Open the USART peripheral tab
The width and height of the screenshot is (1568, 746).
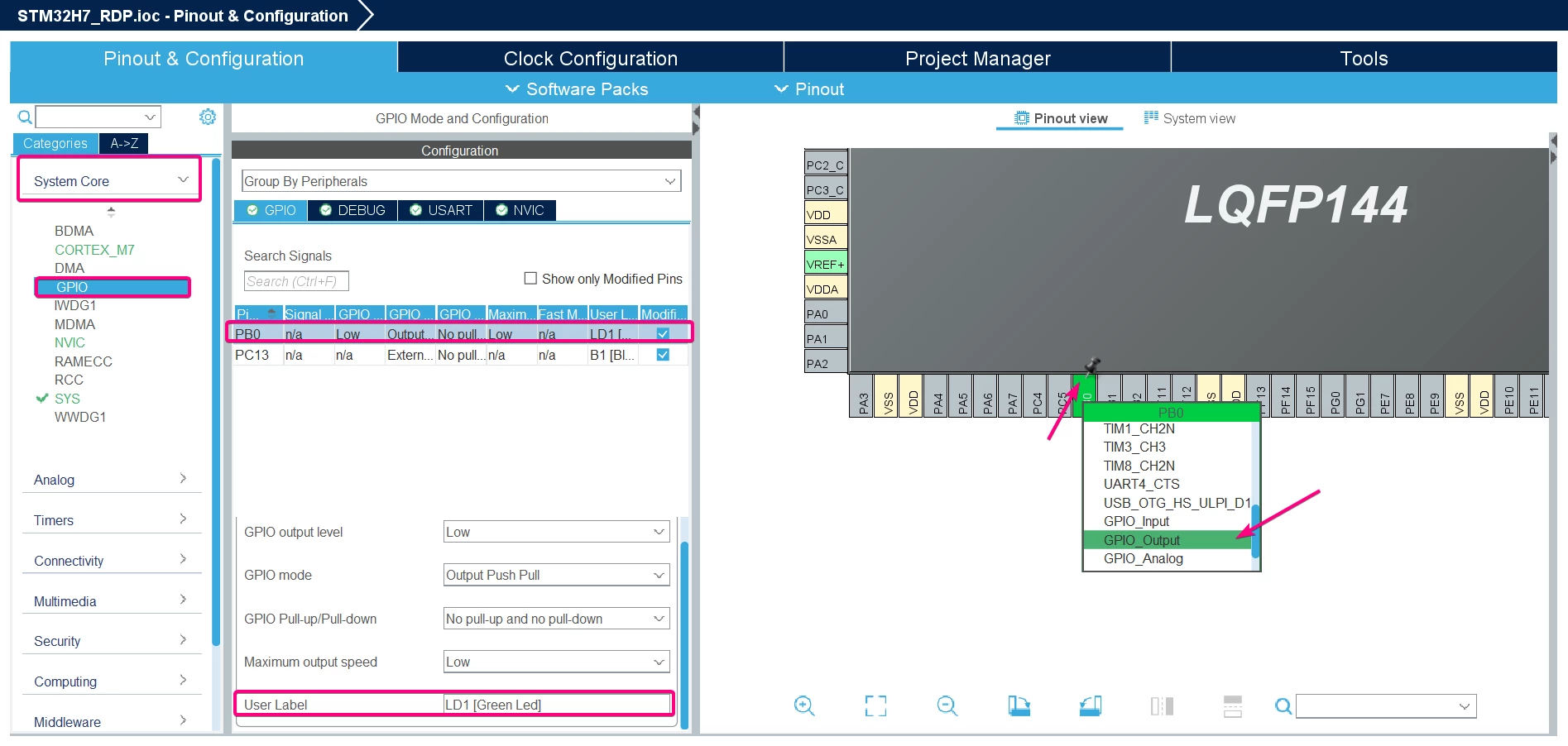click(x=441, y=210)
